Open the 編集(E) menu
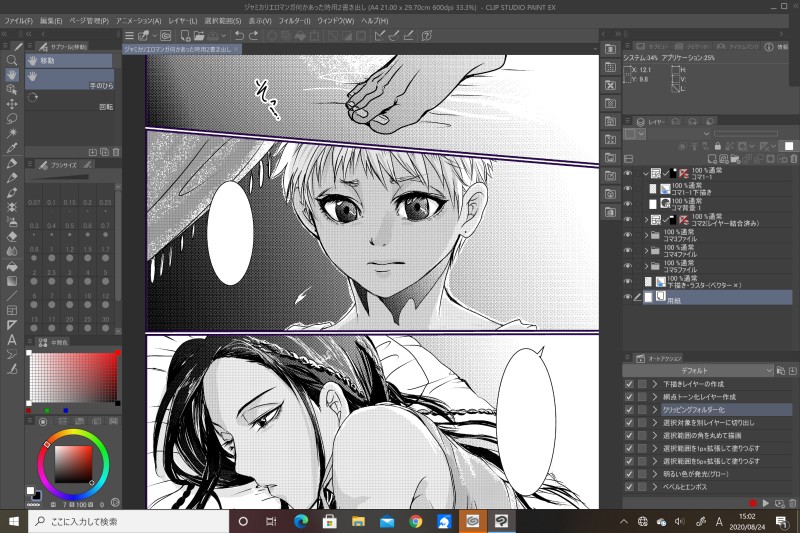The image size is (800, 533). (x=51, y=21)
